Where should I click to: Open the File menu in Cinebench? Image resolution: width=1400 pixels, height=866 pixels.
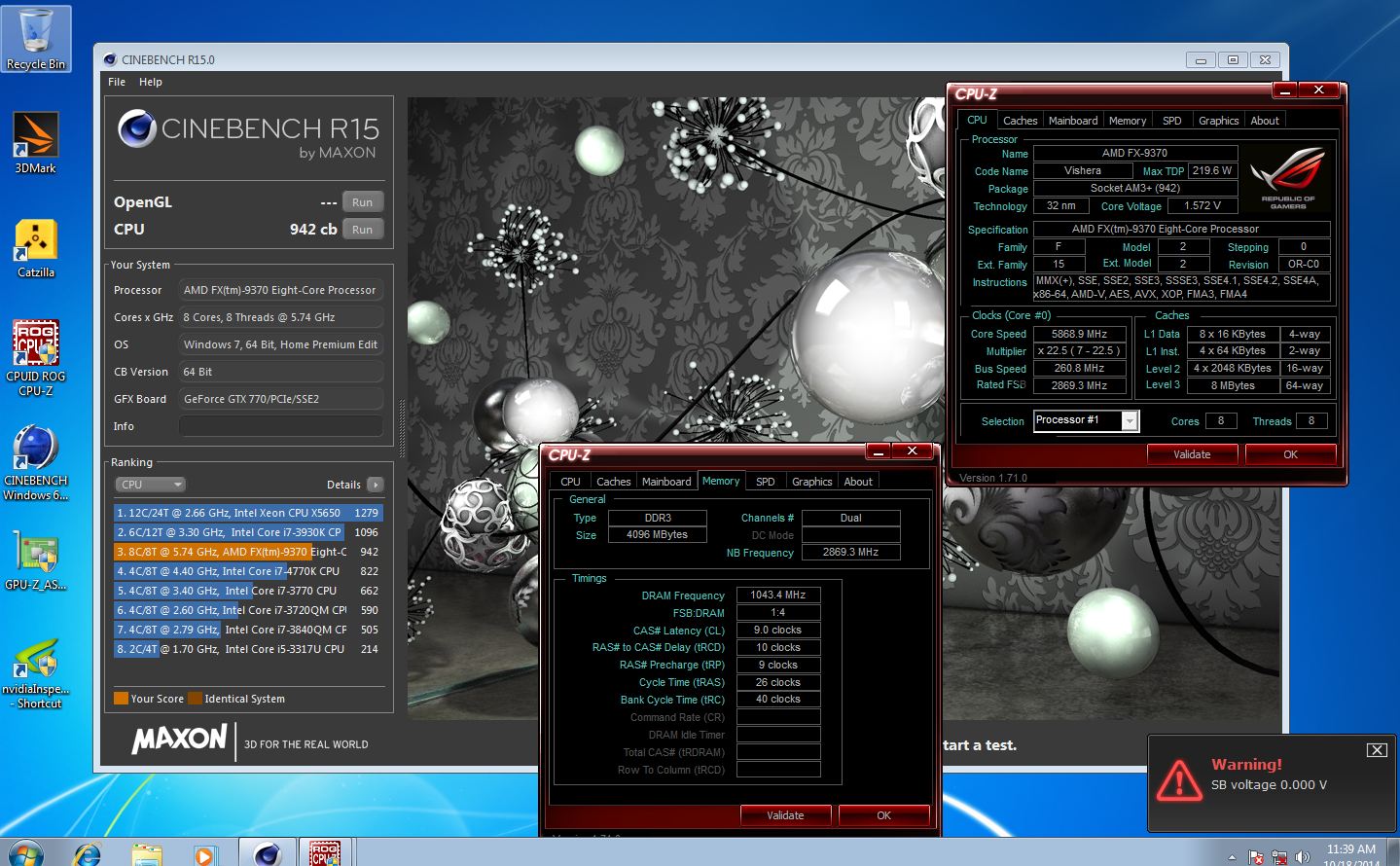tap(117, 82)
